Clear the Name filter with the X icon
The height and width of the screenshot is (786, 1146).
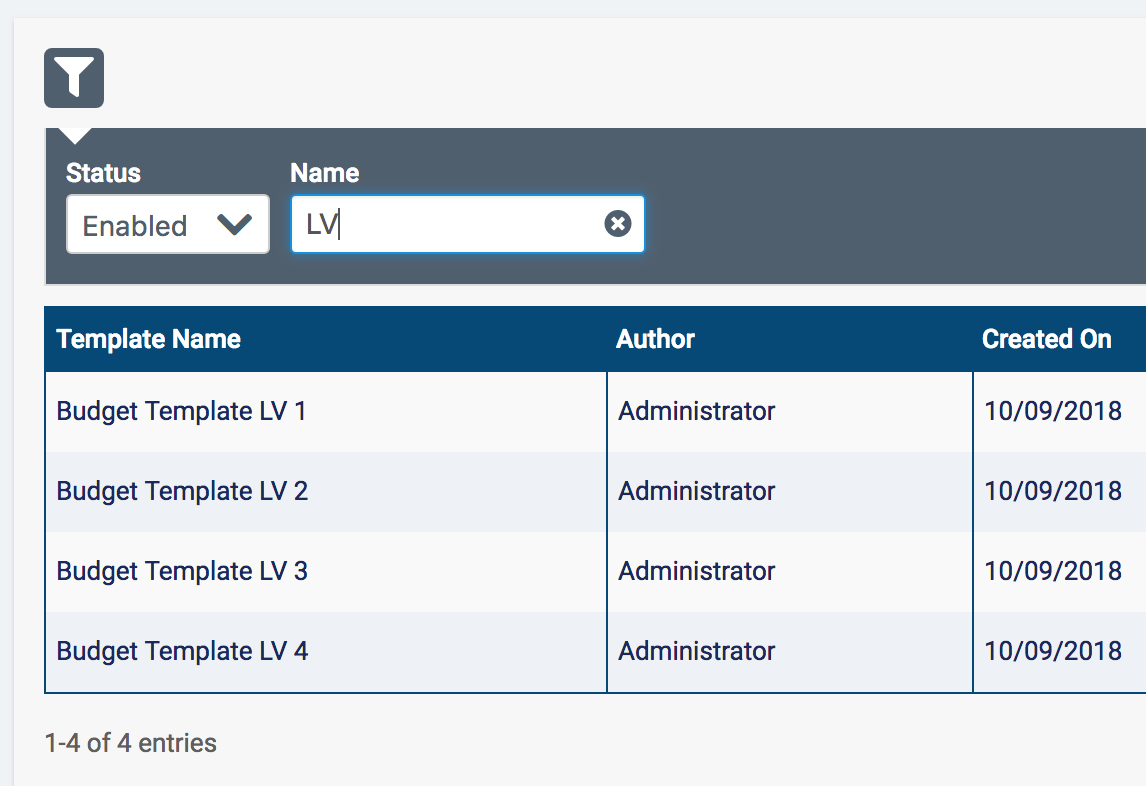[x=618, y=224]
